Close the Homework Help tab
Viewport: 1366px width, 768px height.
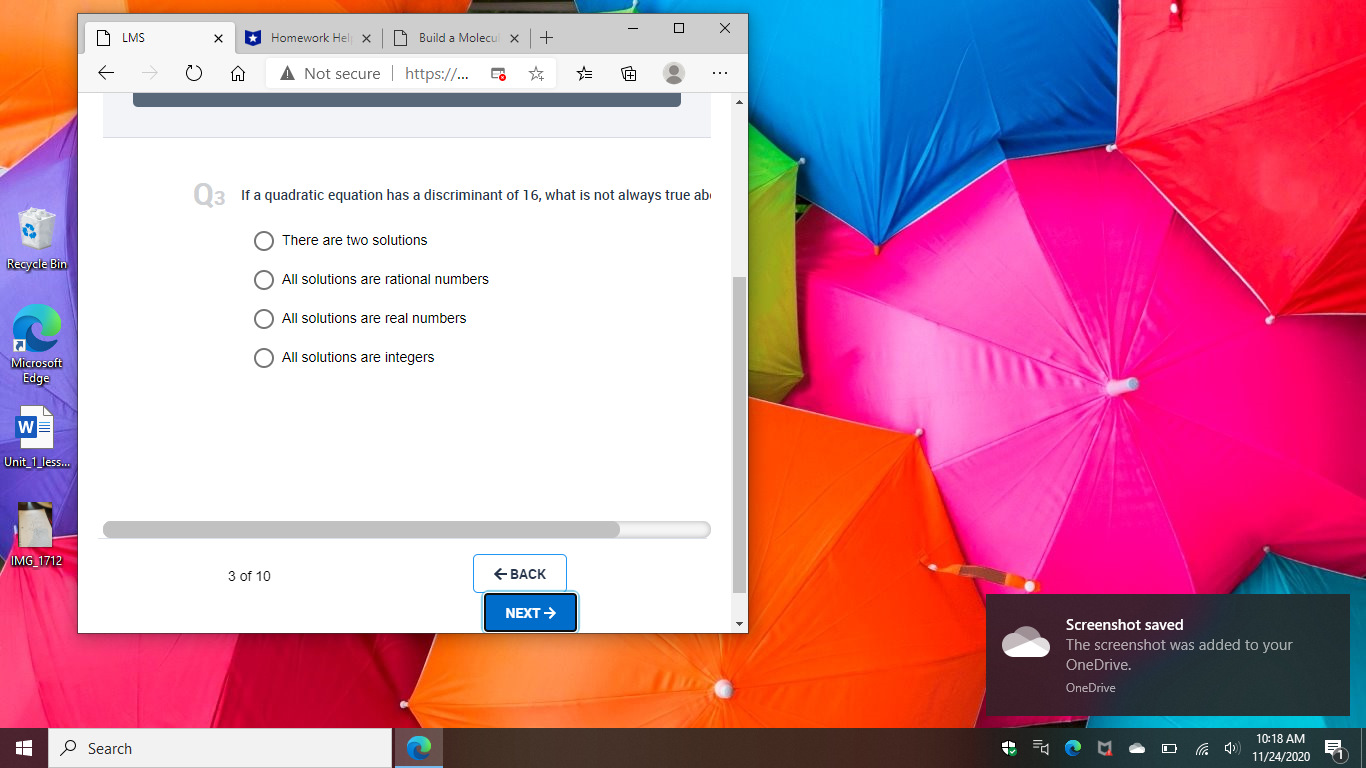[x=366, y=38]
